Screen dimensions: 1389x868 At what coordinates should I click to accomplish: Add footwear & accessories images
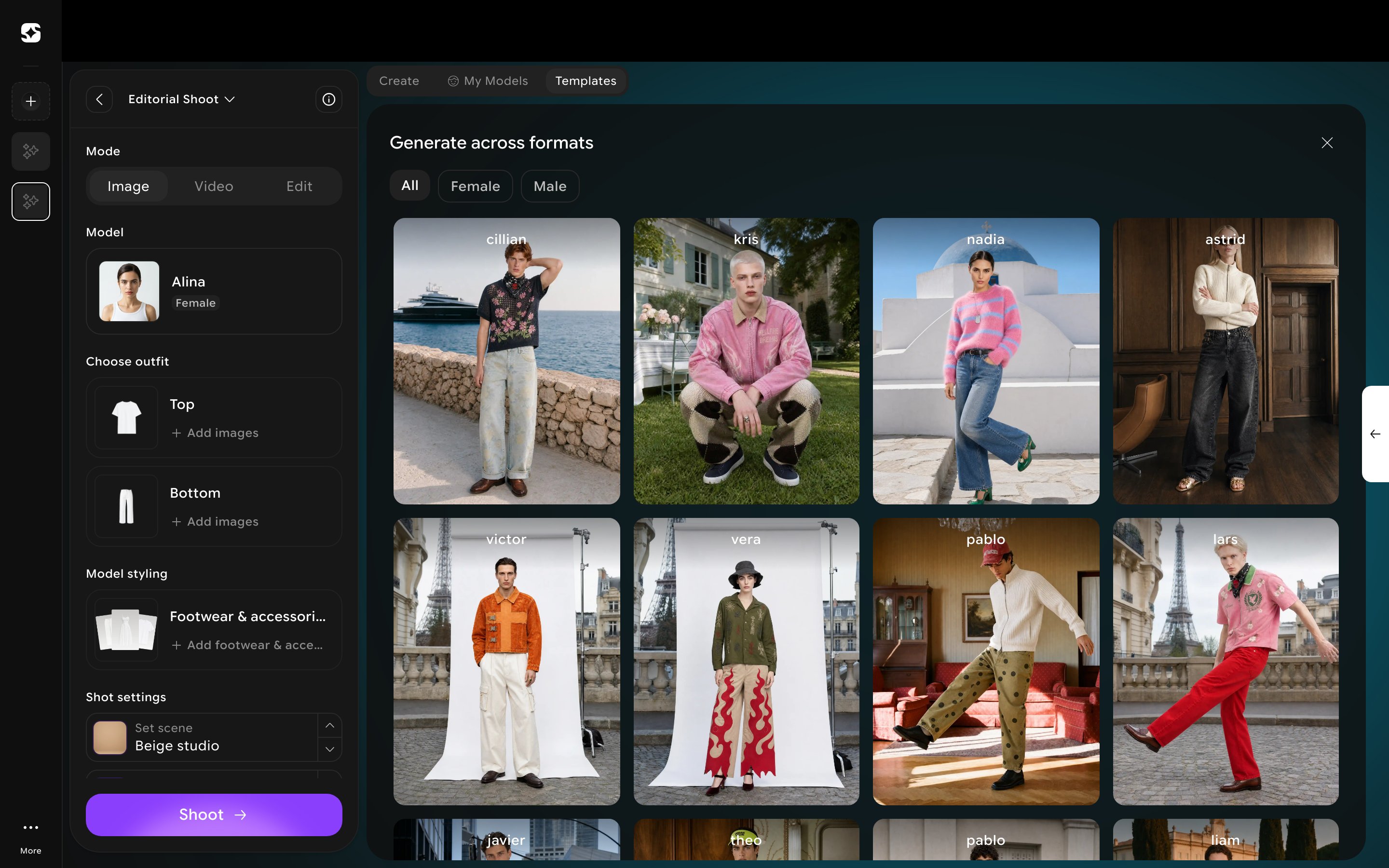[x=247, y=645]
